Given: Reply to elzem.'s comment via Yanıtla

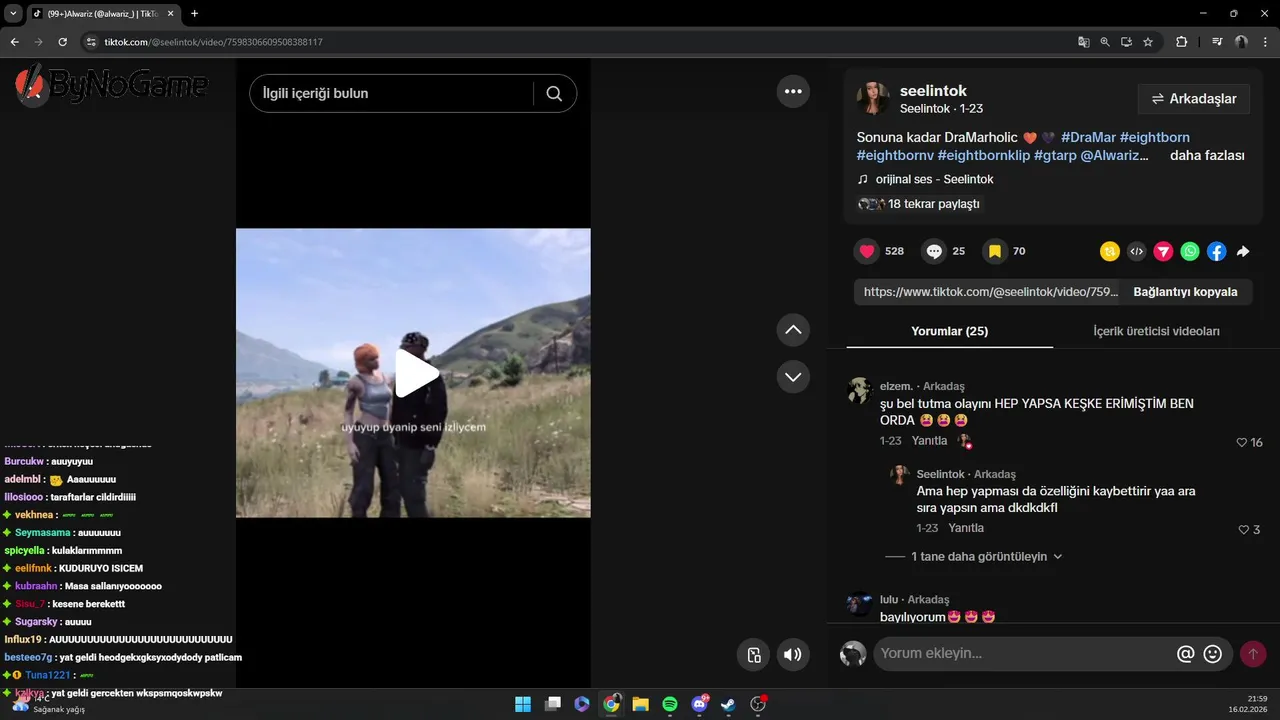Looking at the screenshot, I should click(x=929, y=441).
